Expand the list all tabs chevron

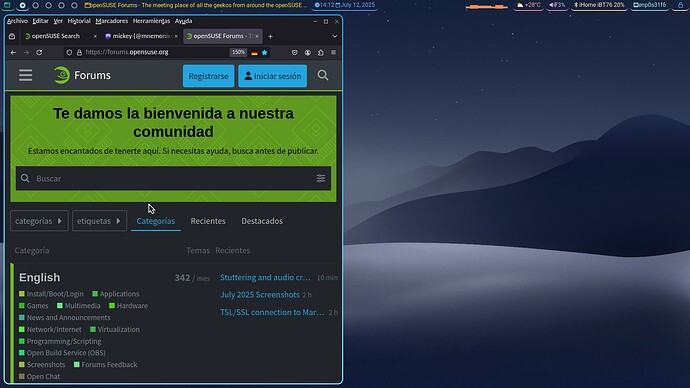334,37
